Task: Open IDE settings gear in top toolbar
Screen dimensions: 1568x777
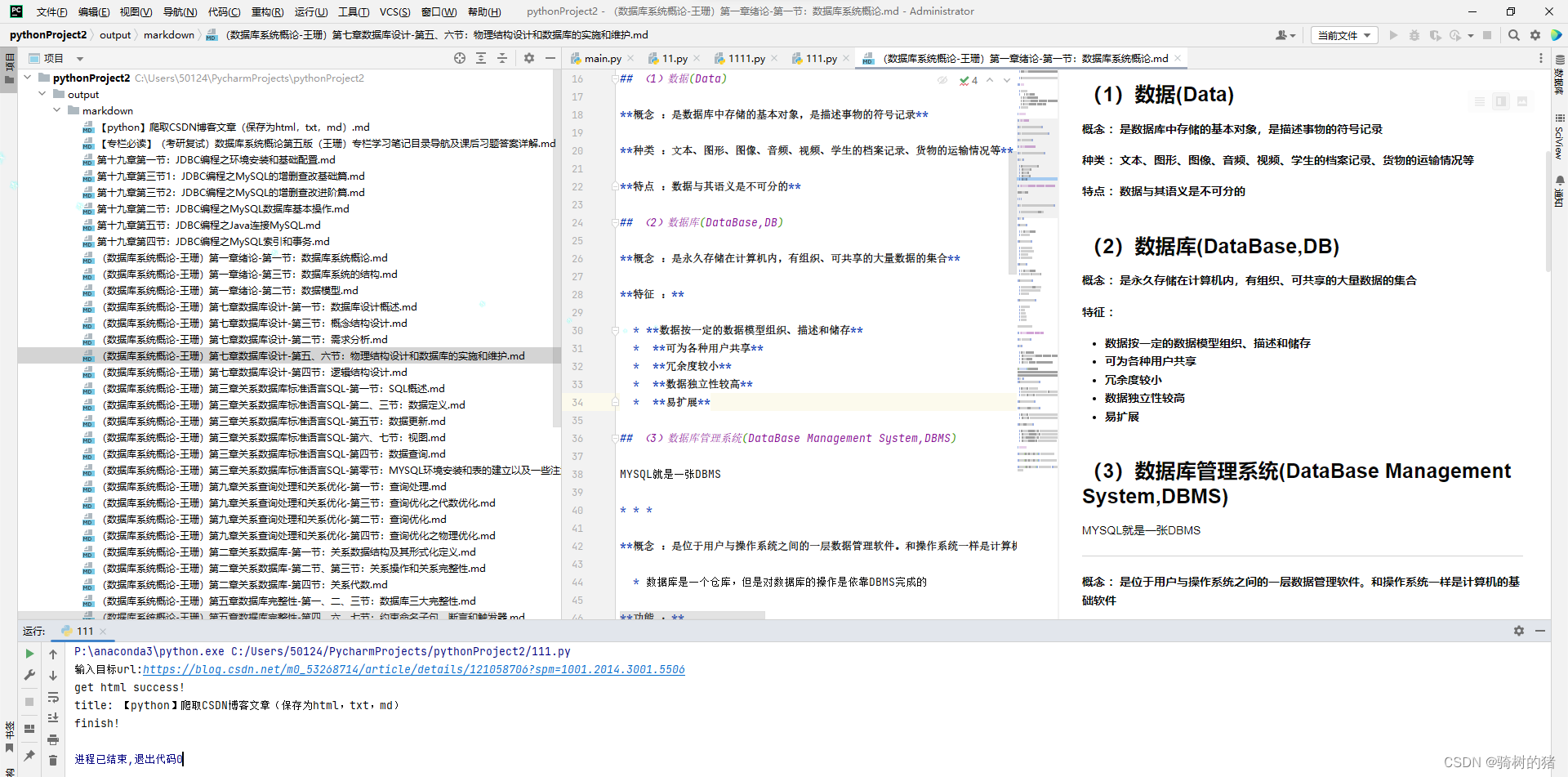Action: pyautogui.click(x=1535, y=35)
